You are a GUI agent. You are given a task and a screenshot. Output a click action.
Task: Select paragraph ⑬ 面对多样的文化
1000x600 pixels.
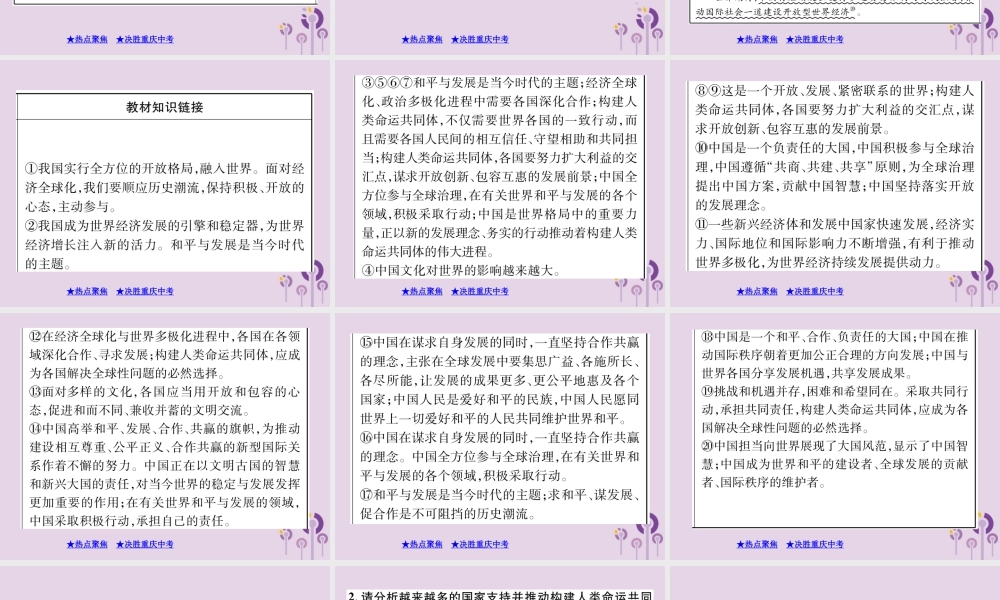[165, 401]
